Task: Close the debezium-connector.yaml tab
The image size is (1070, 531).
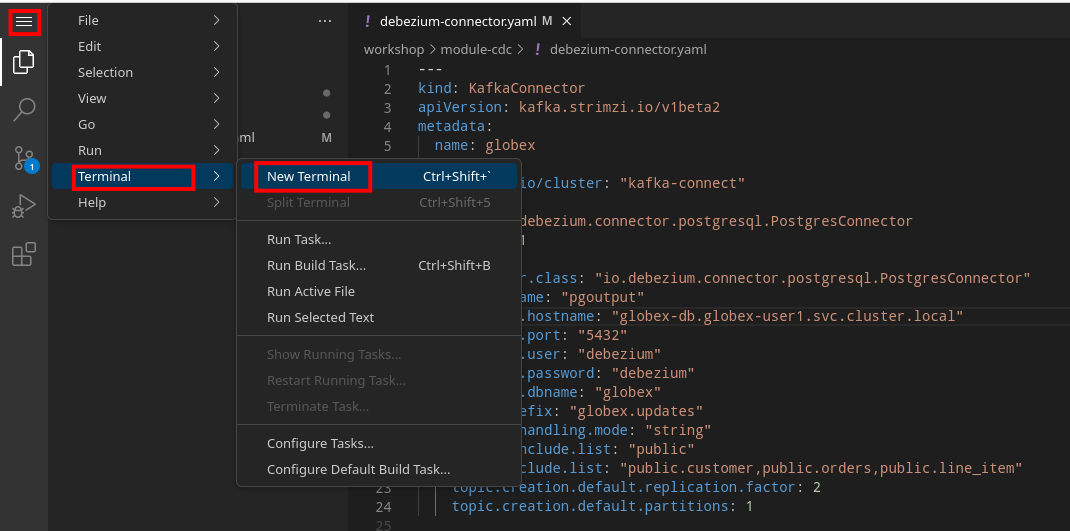Action: pyautogui.click(x=566, y=21)
